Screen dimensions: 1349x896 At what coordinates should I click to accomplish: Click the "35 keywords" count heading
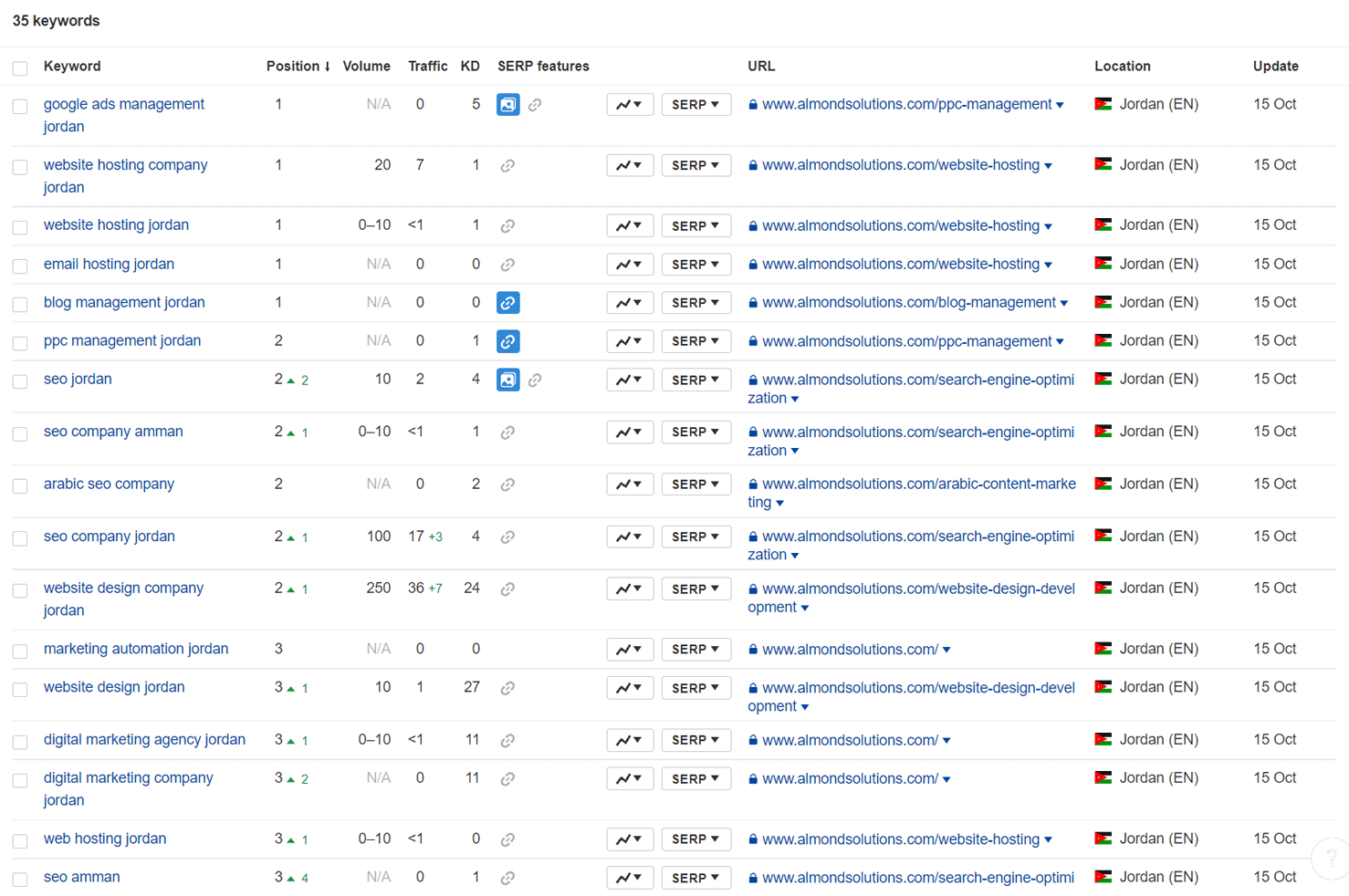click(x=57, y=21)
